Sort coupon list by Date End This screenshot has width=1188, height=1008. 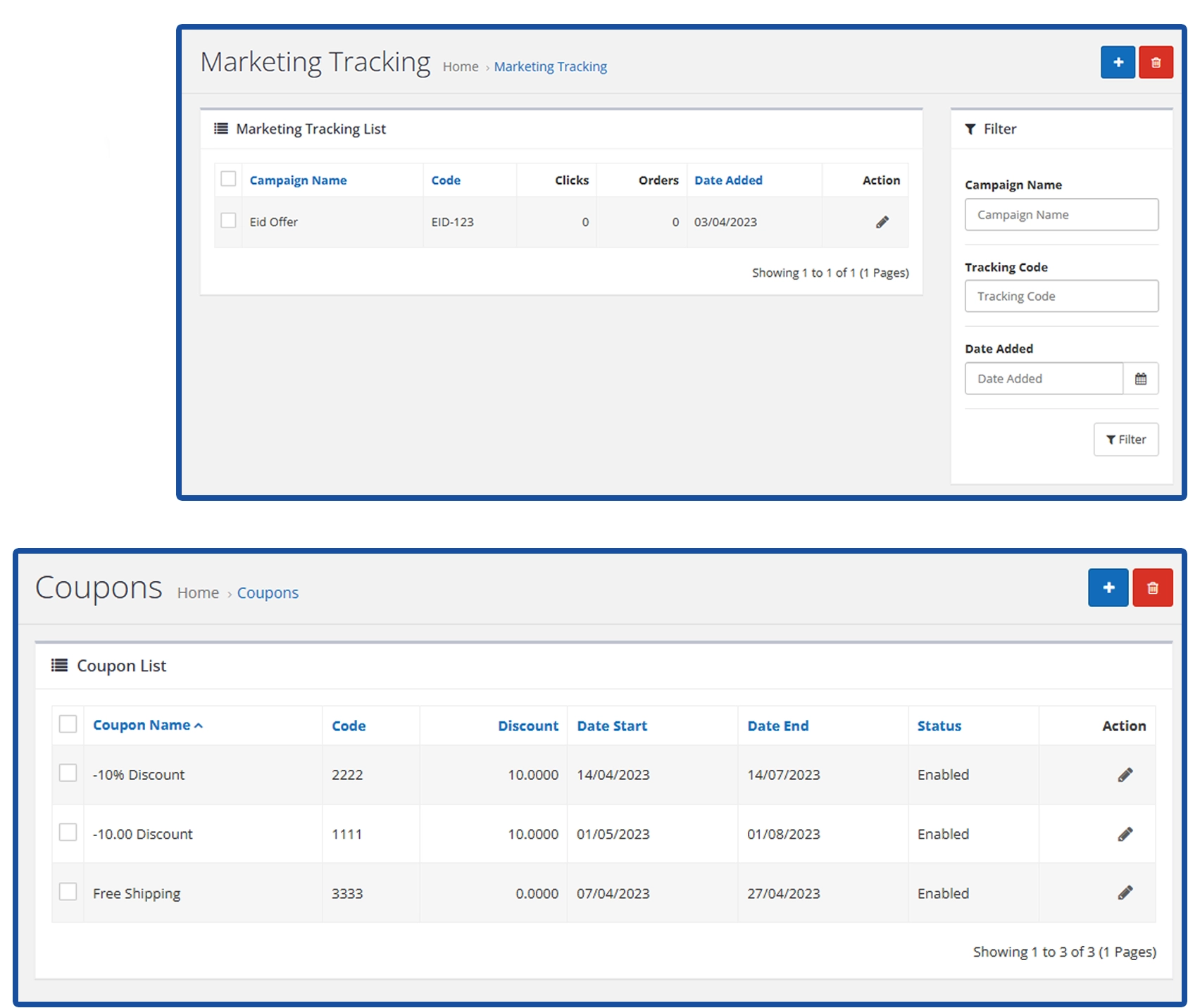point(777,726)
